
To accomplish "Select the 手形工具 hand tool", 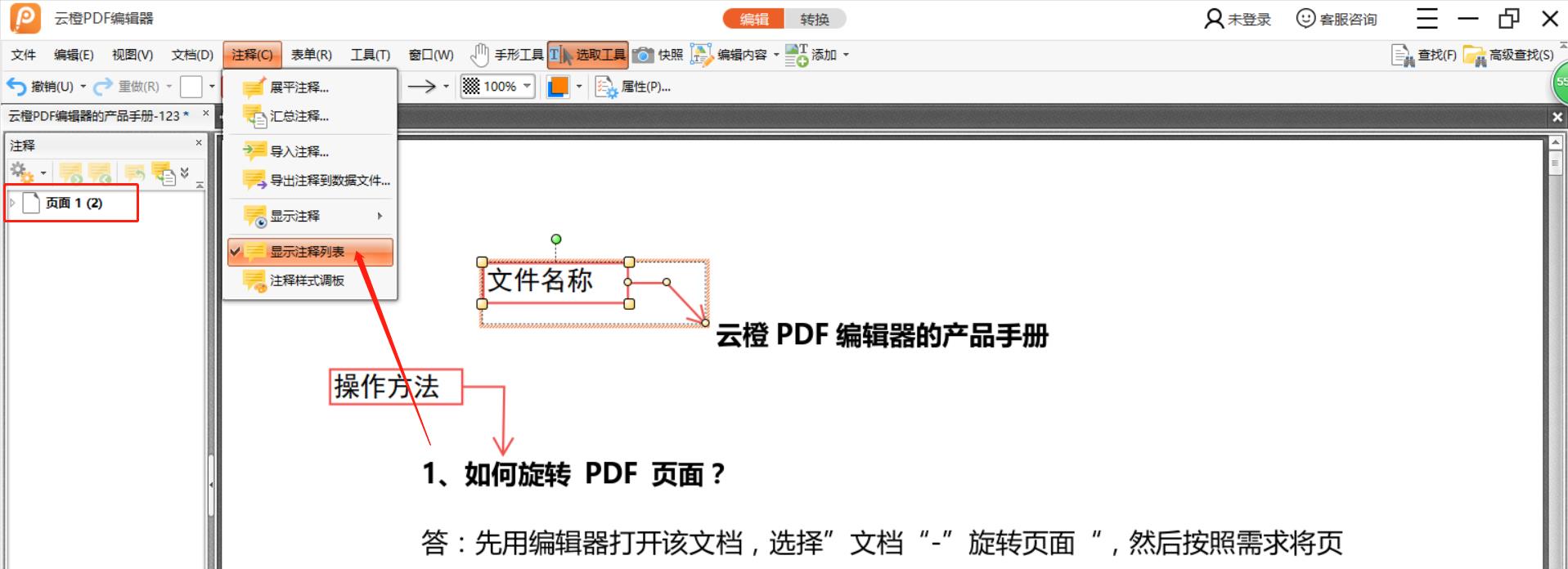I will tap(507, 55).
